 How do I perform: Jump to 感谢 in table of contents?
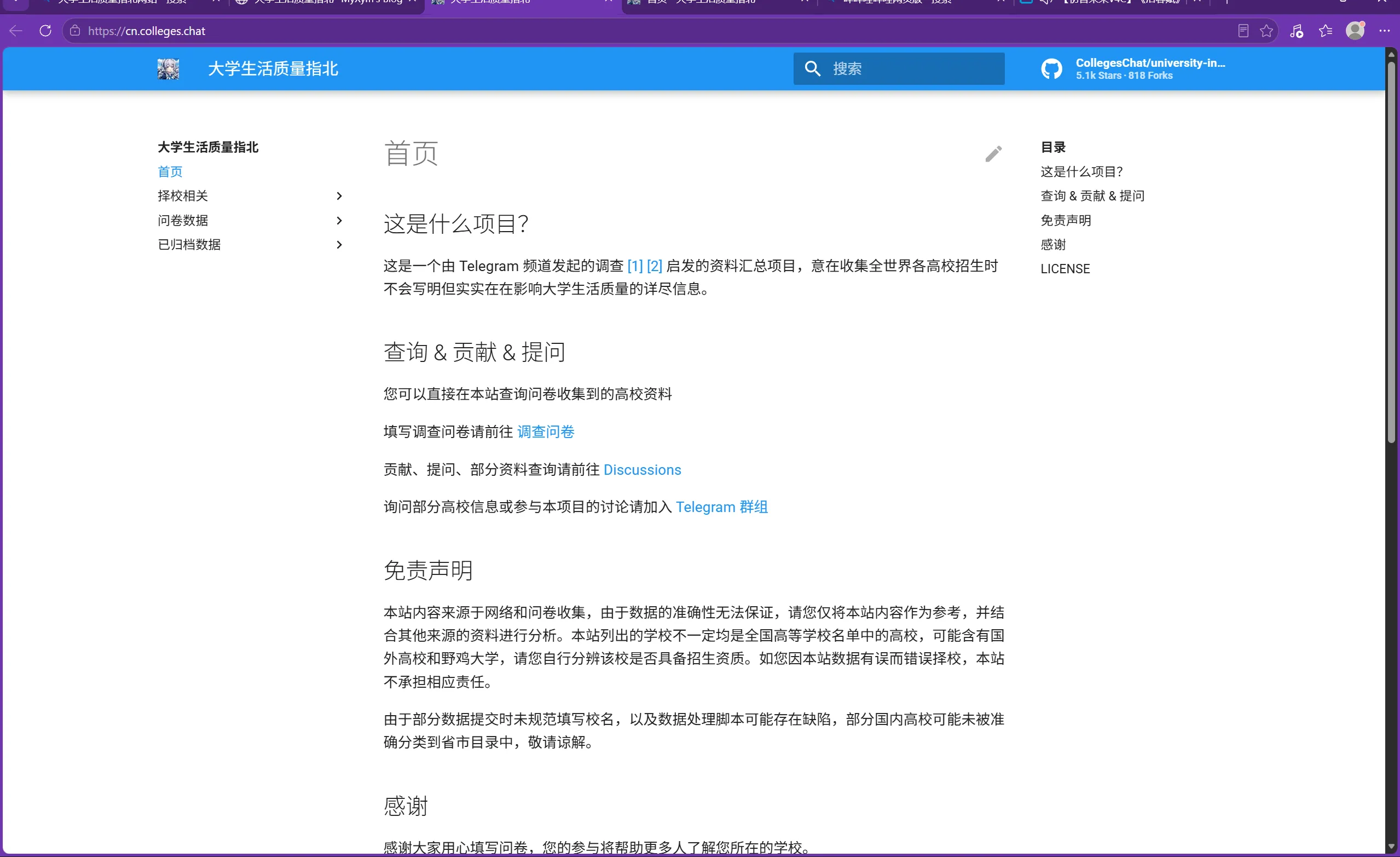pyautogui.click(x=1053, y=245)
